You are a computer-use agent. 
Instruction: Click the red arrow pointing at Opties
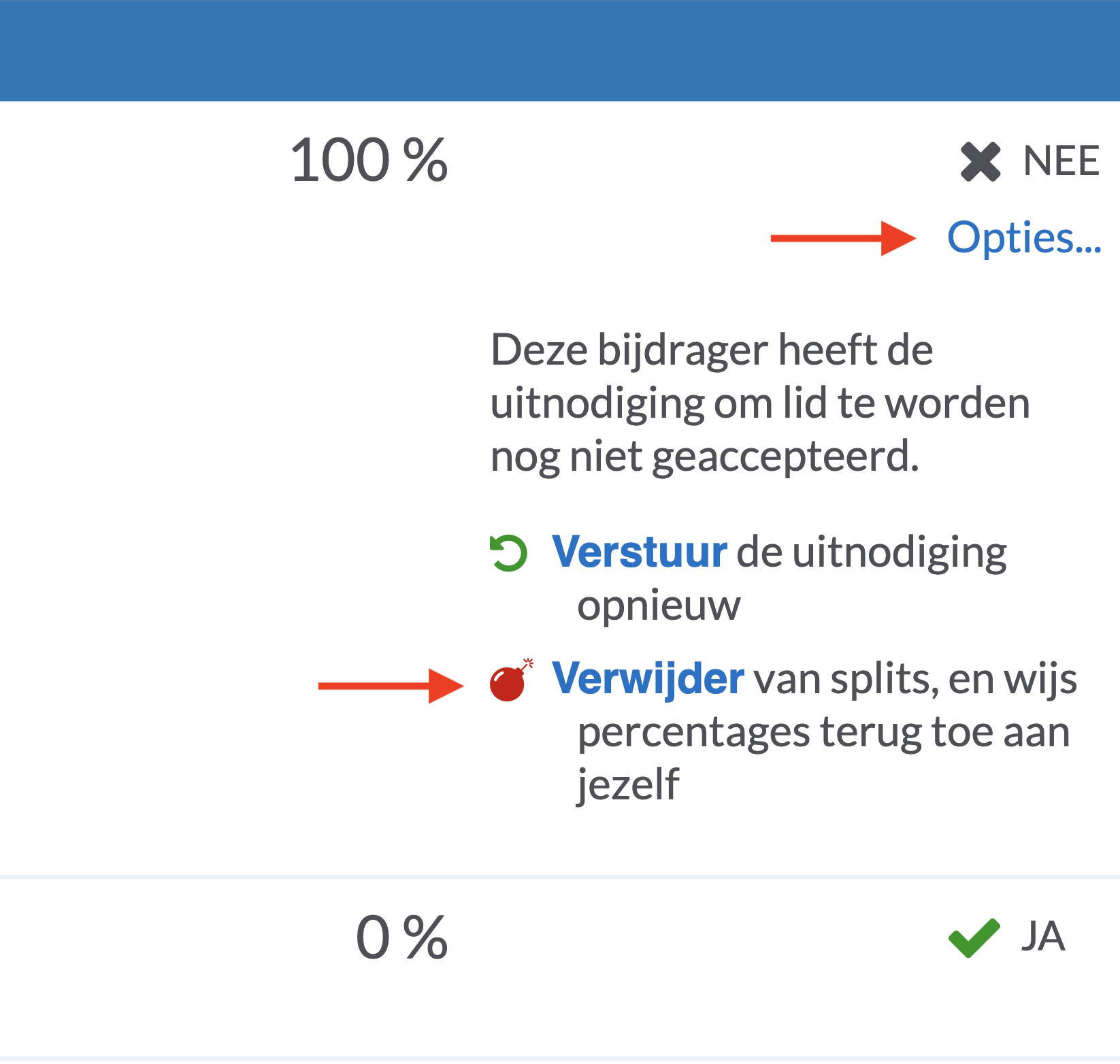click(844, 238)
